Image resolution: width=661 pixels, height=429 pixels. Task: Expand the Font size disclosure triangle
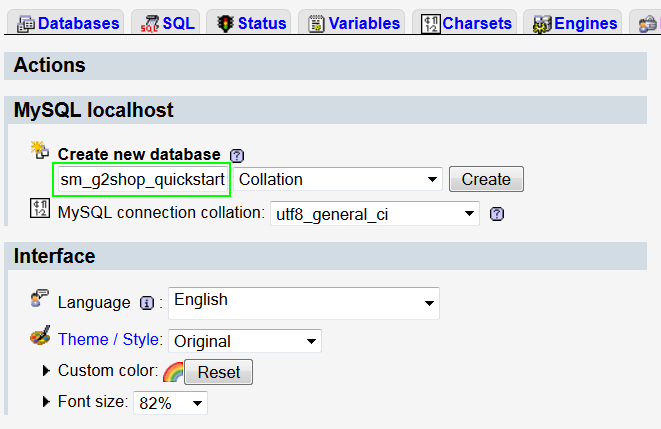click(x=46, y=402)
